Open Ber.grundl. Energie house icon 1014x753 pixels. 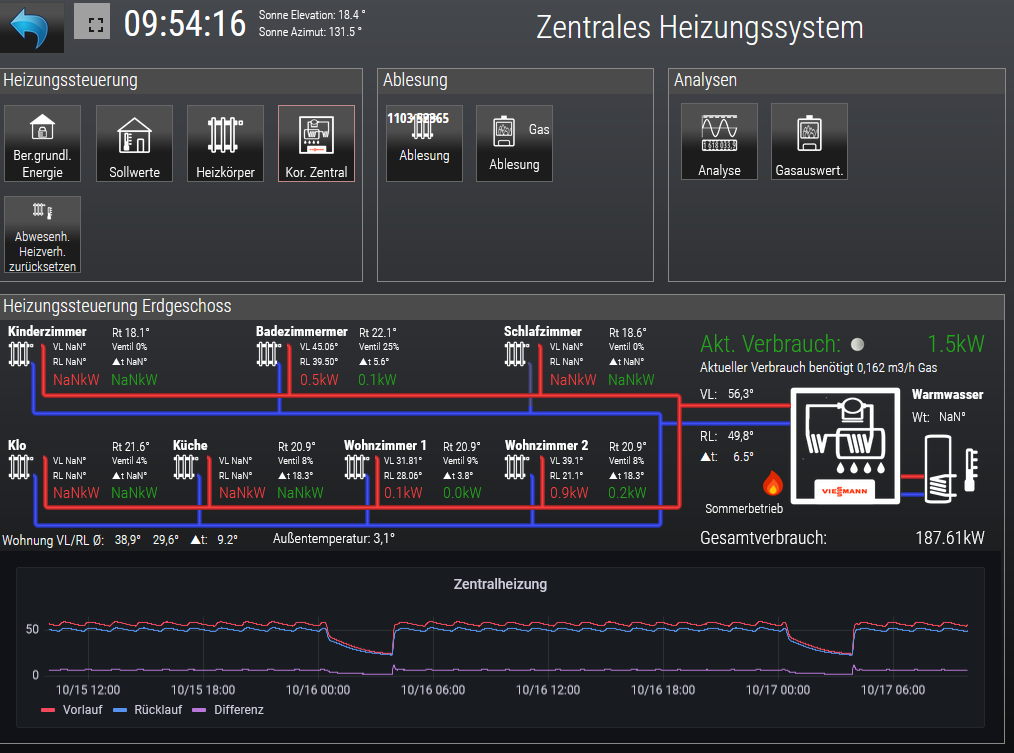click(43, 144)
